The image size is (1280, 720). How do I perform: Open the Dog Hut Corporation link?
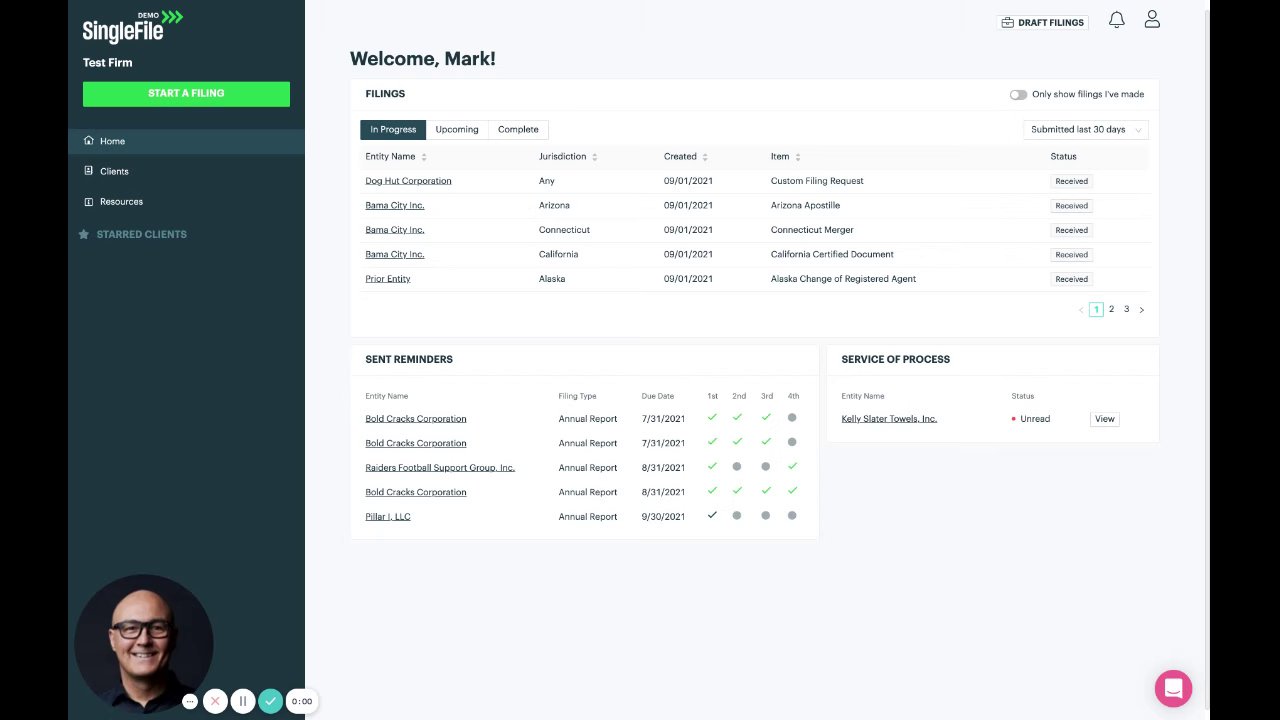click(408, 181)
